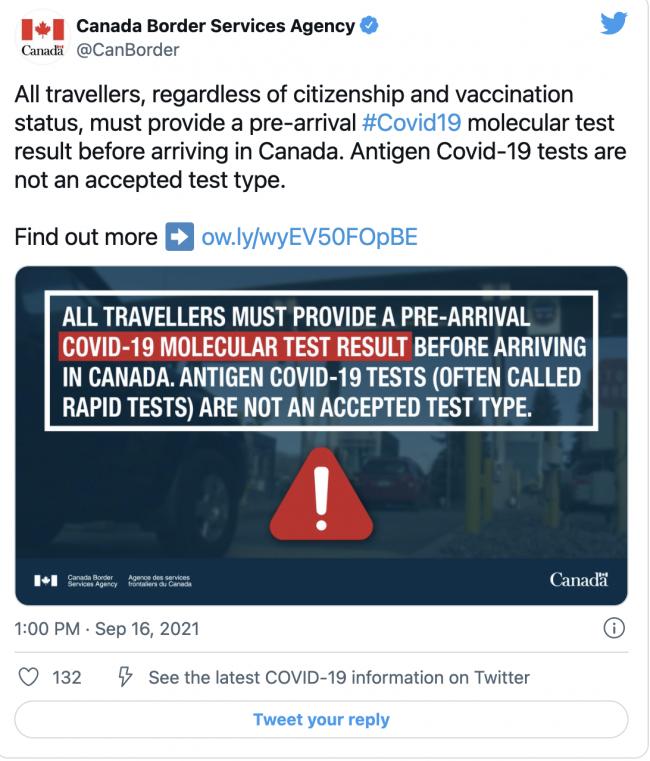Click the lightning bolt COVID-19 icon
The height and width of the screenshot is (761, 650).
(x=125, y=677)
